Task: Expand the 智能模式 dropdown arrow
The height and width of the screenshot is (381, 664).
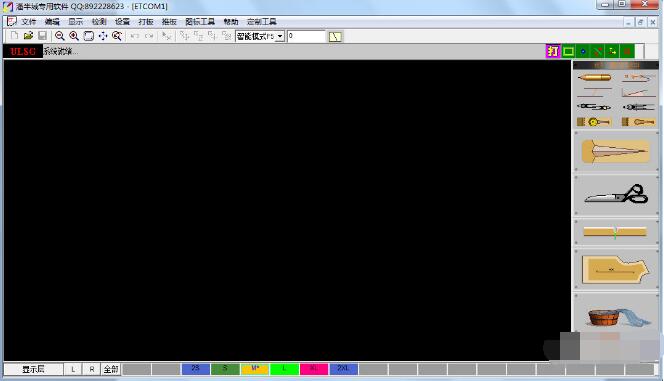Action: pos(279,36)
